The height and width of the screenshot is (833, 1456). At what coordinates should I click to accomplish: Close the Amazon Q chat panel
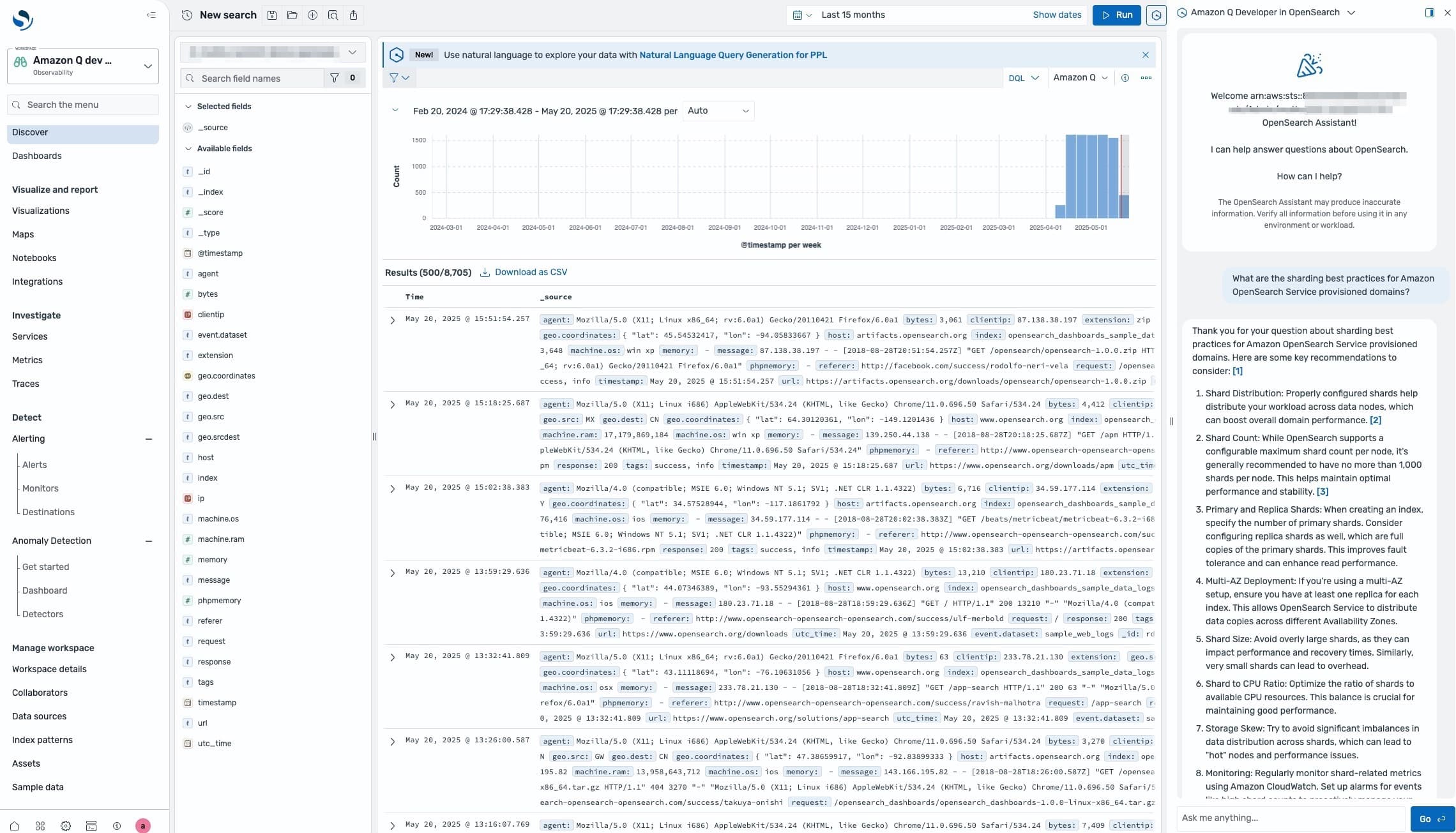point(1448,13)
